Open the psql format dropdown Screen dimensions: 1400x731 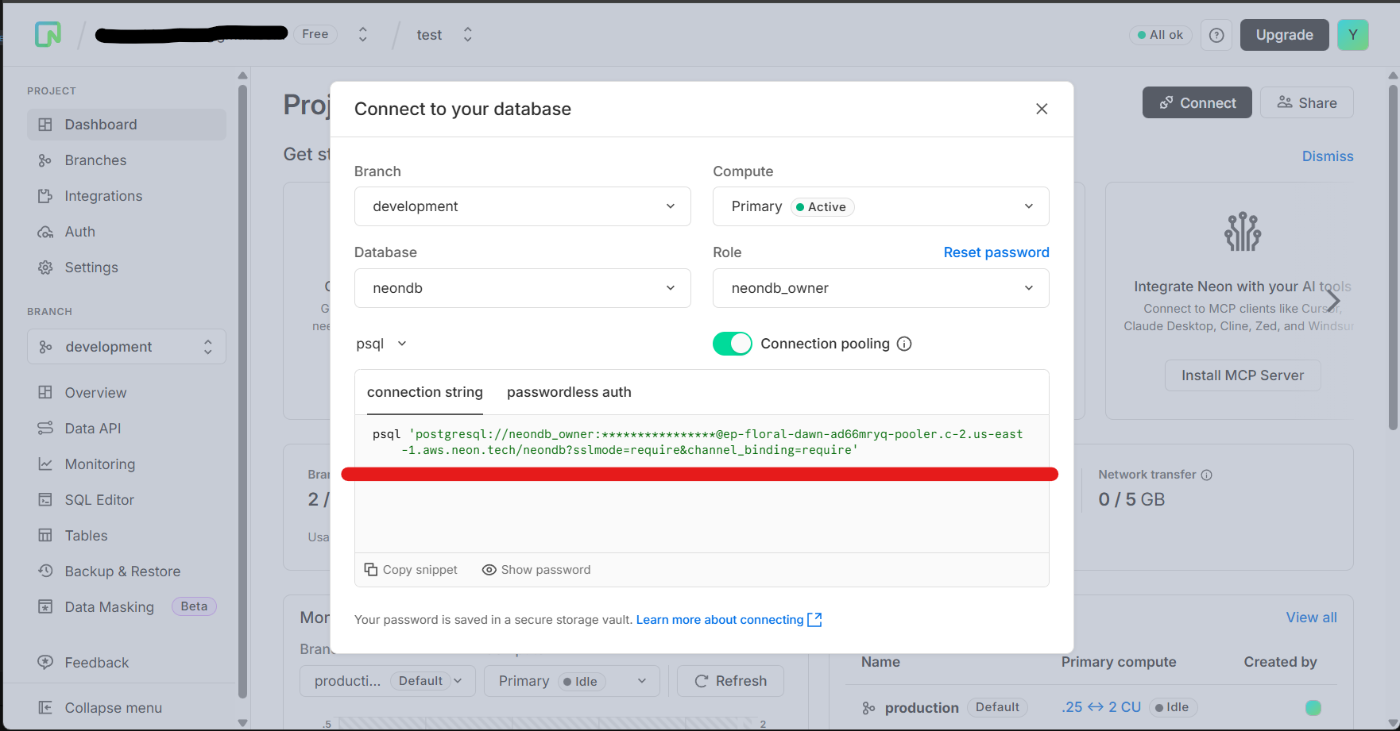pos(381,344)
